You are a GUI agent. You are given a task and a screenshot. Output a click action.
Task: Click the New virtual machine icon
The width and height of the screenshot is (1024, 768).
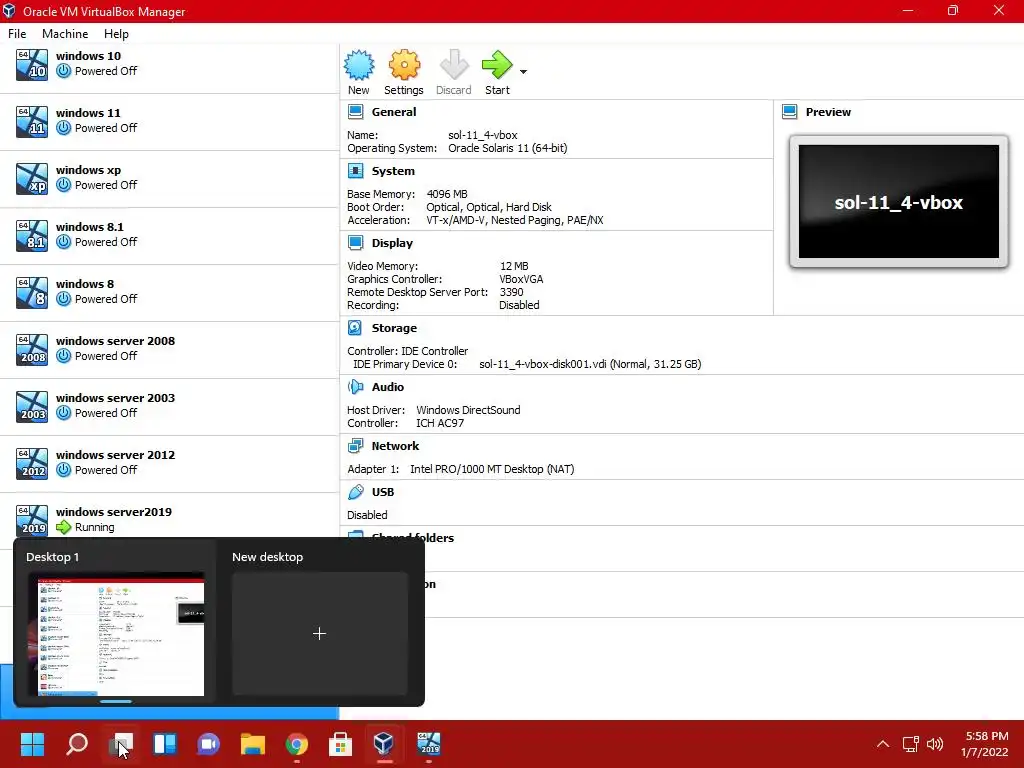(359, 65)
